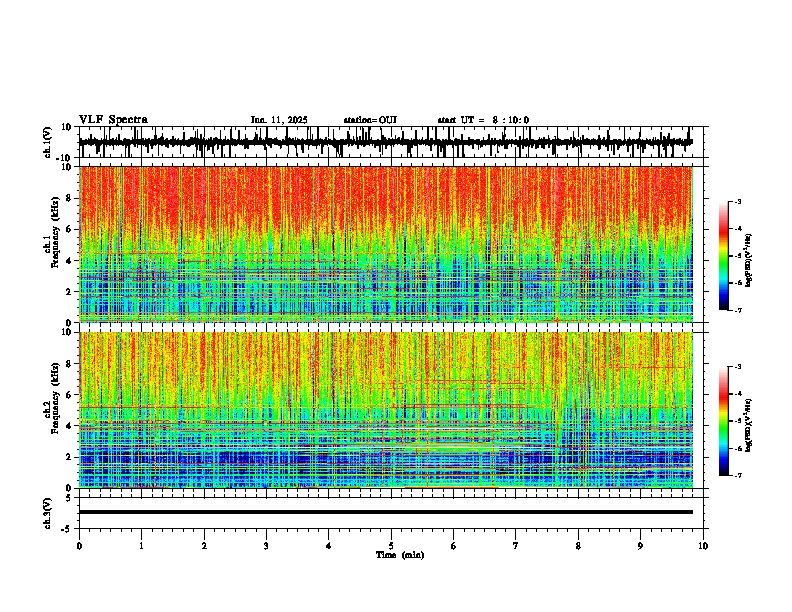
Task: Click the "8" tick on the time axis
Action: click(578, 546)
